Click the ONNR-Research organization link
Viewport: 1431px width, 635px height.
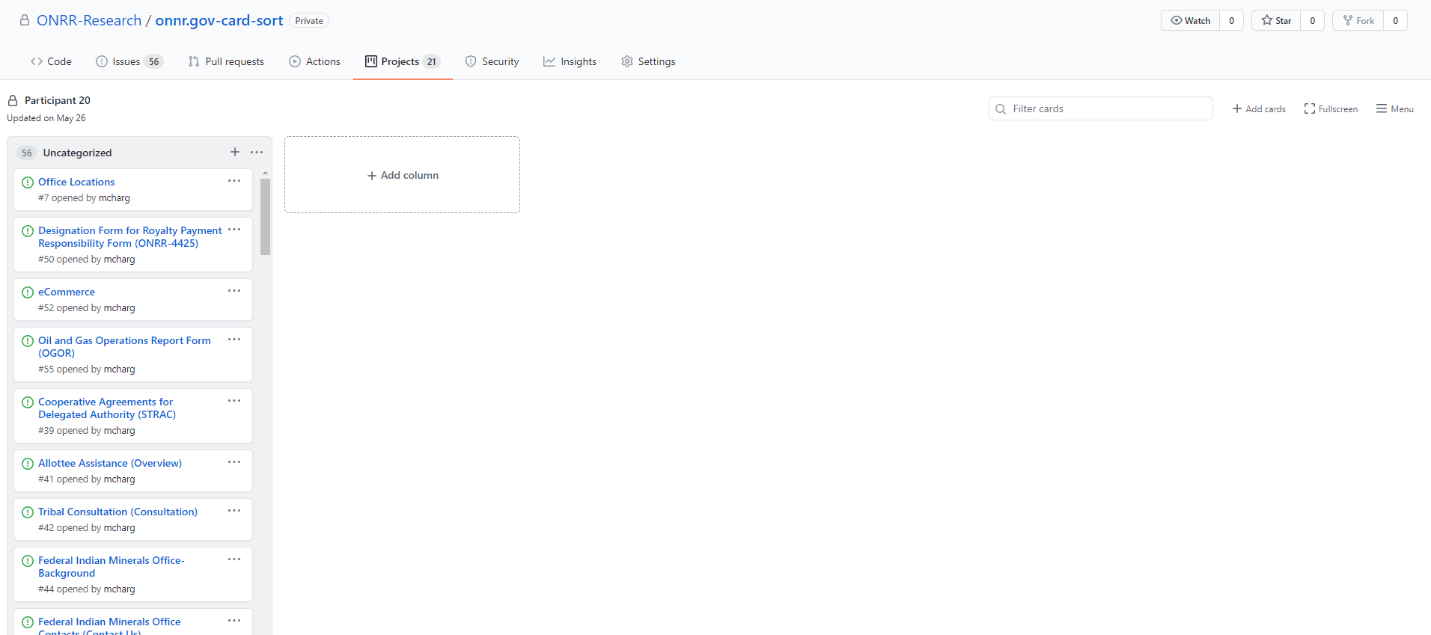(90, 20)
